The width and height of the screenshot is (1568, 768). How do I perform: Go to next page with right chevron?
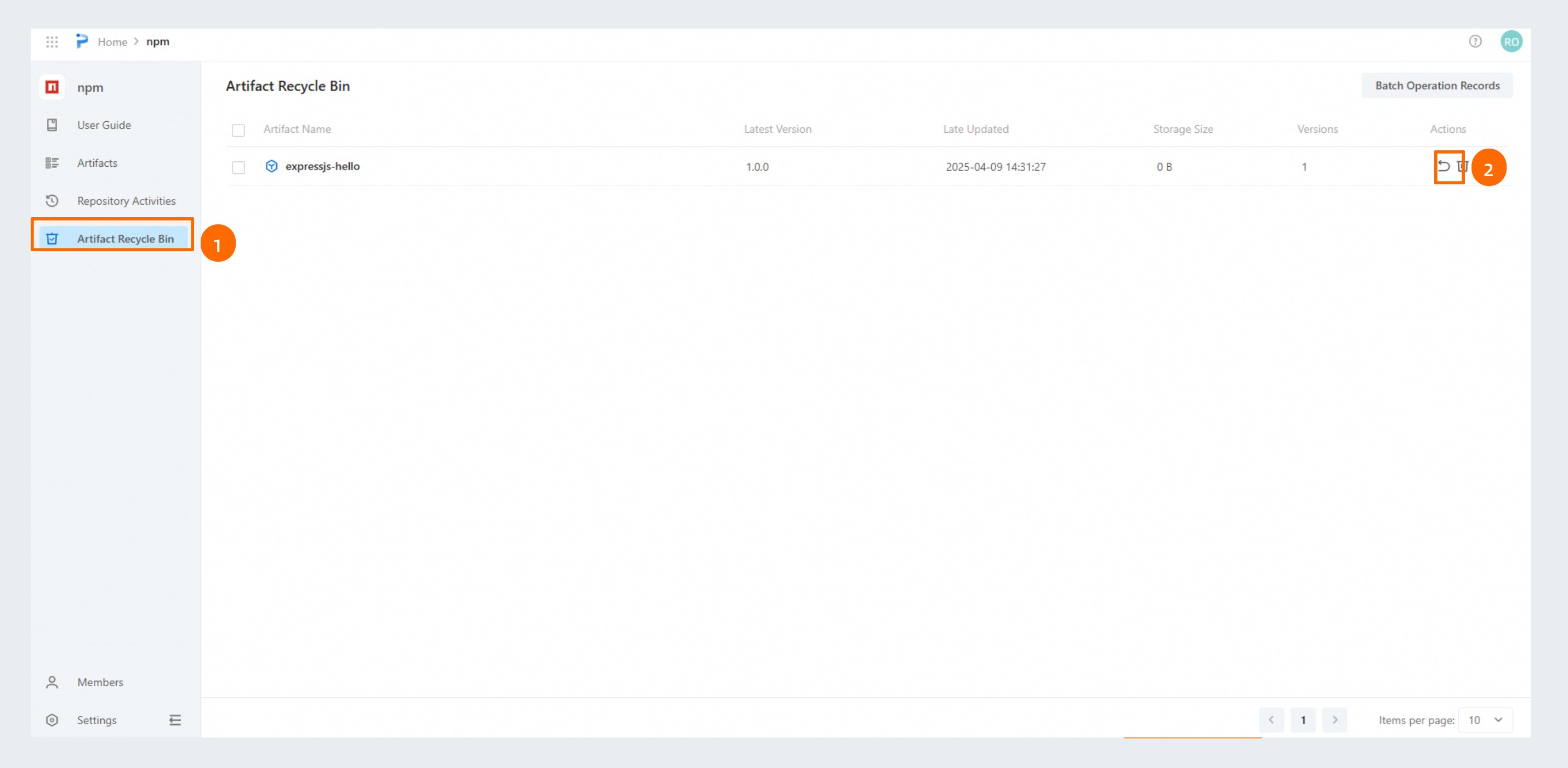(x=1334, y=720)
